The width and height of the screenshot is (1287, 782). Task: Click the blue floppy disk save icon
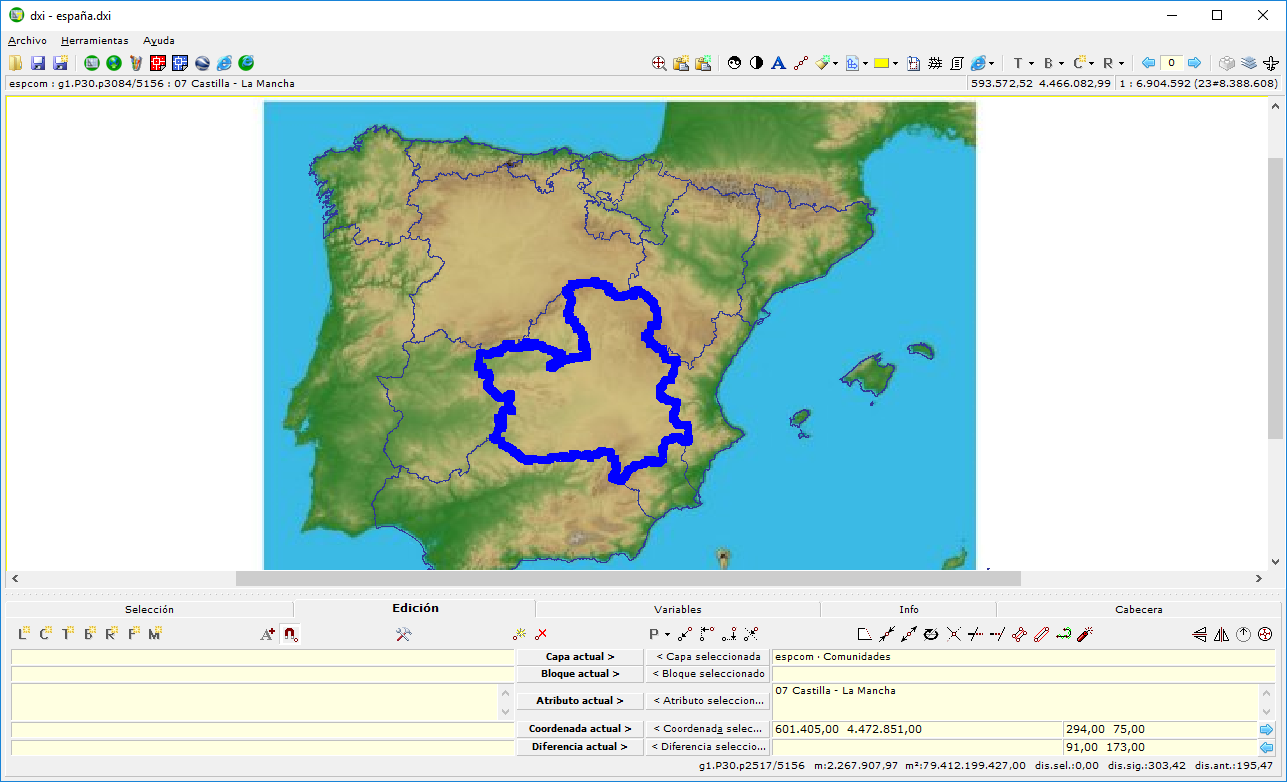click(x=37, y=63)
